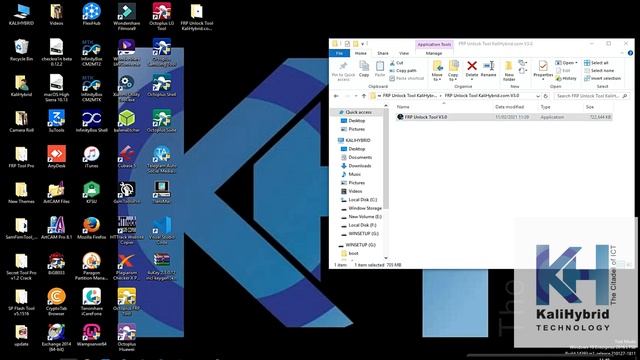Click the Cut button
This screenshot has width=640, height=360.
[x=396, y=63]
